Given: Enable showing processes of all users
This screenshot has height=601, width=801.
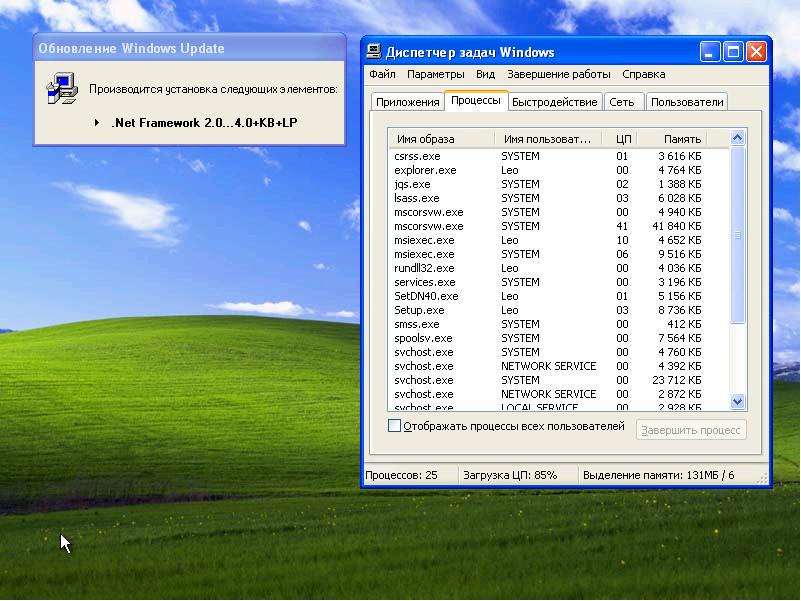Looking at the screenshot, I should coord(394,426).
